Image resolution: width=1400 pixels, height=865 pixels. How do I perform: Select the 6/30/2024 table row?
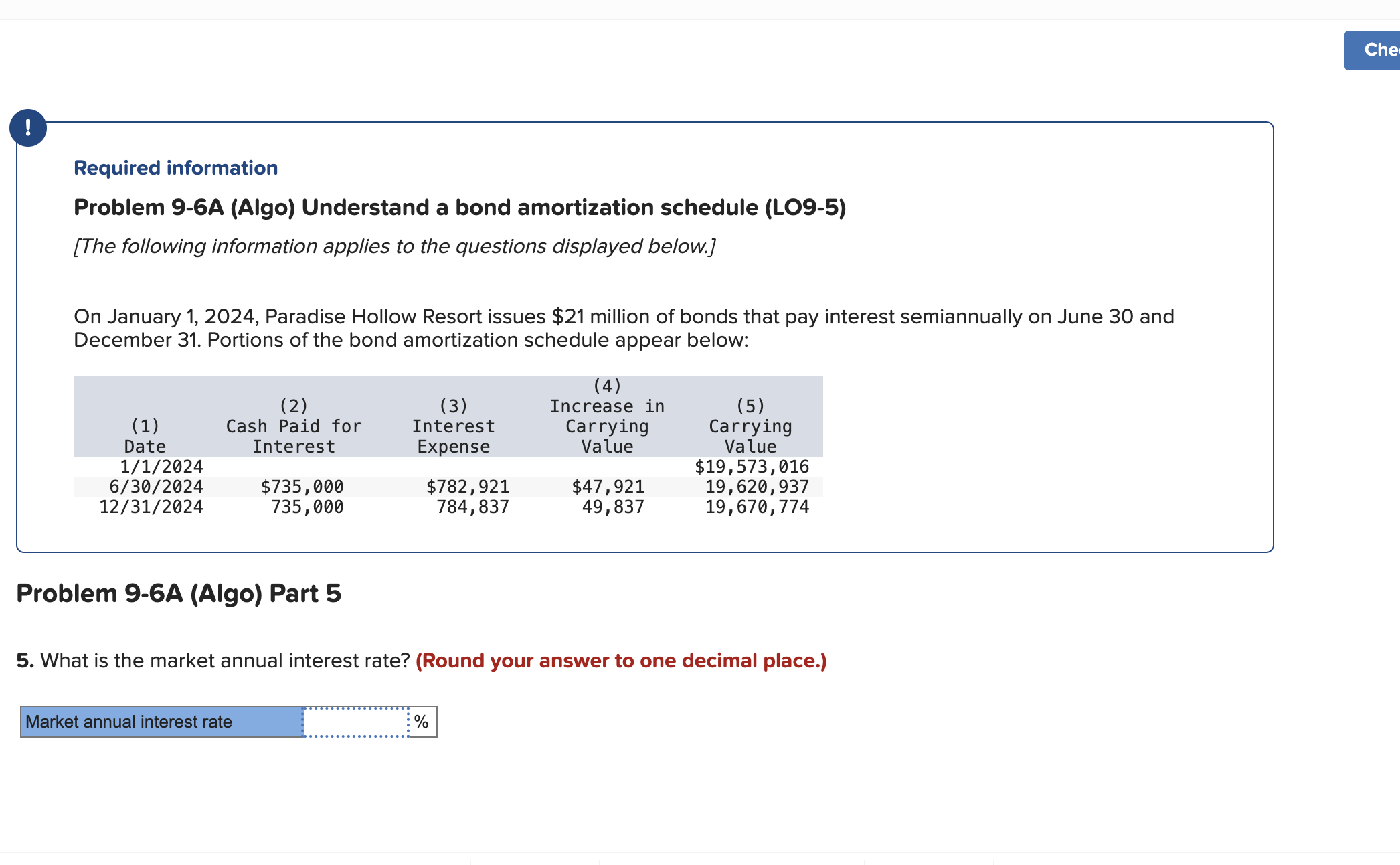pyautogui.click(x=156, y=487)
